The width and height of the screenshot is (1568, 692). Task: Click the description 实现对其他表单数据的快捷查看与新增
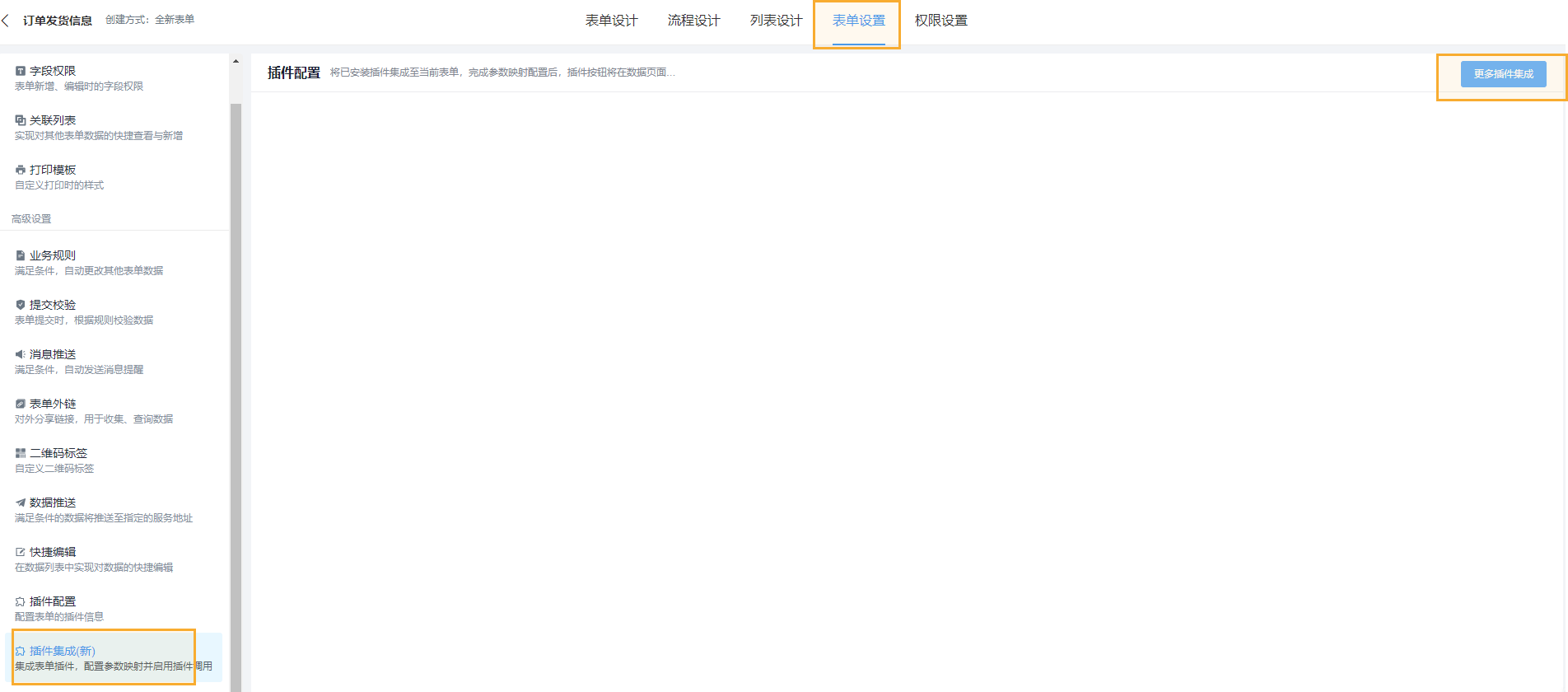pos(99,136)
